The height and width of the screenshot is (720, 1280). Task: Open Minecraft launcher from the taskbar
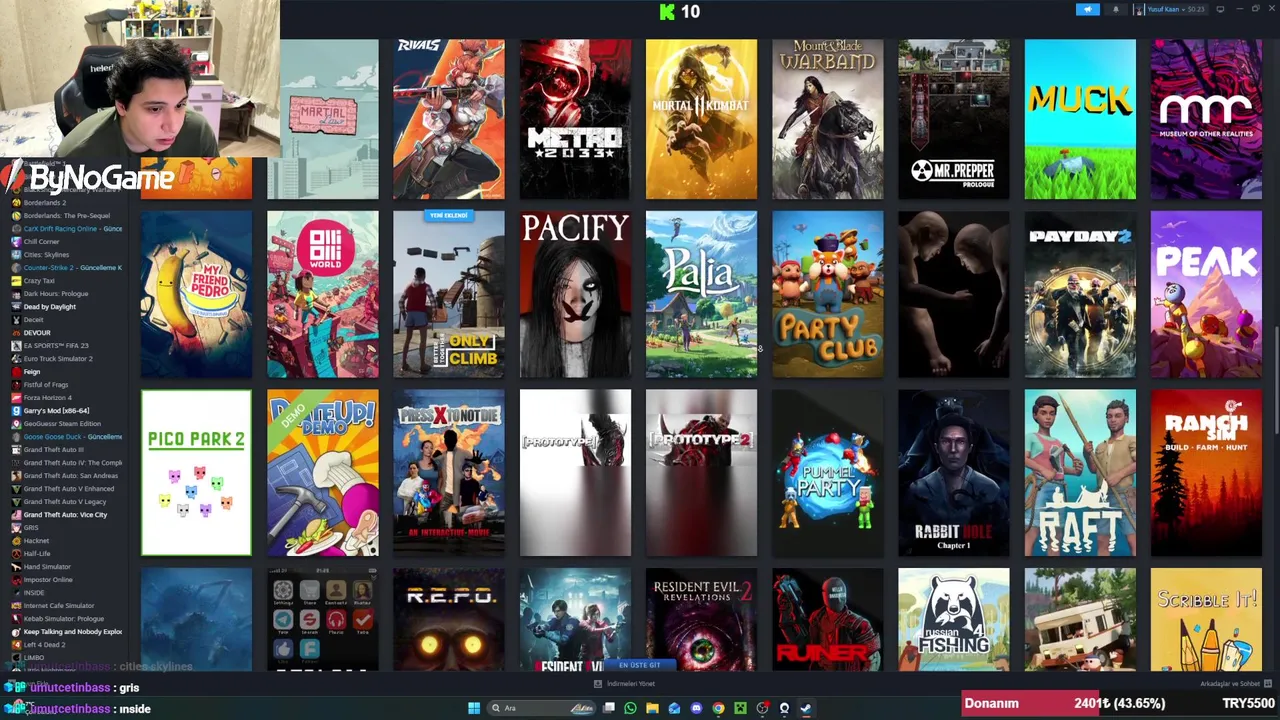[x=740, y=708]
